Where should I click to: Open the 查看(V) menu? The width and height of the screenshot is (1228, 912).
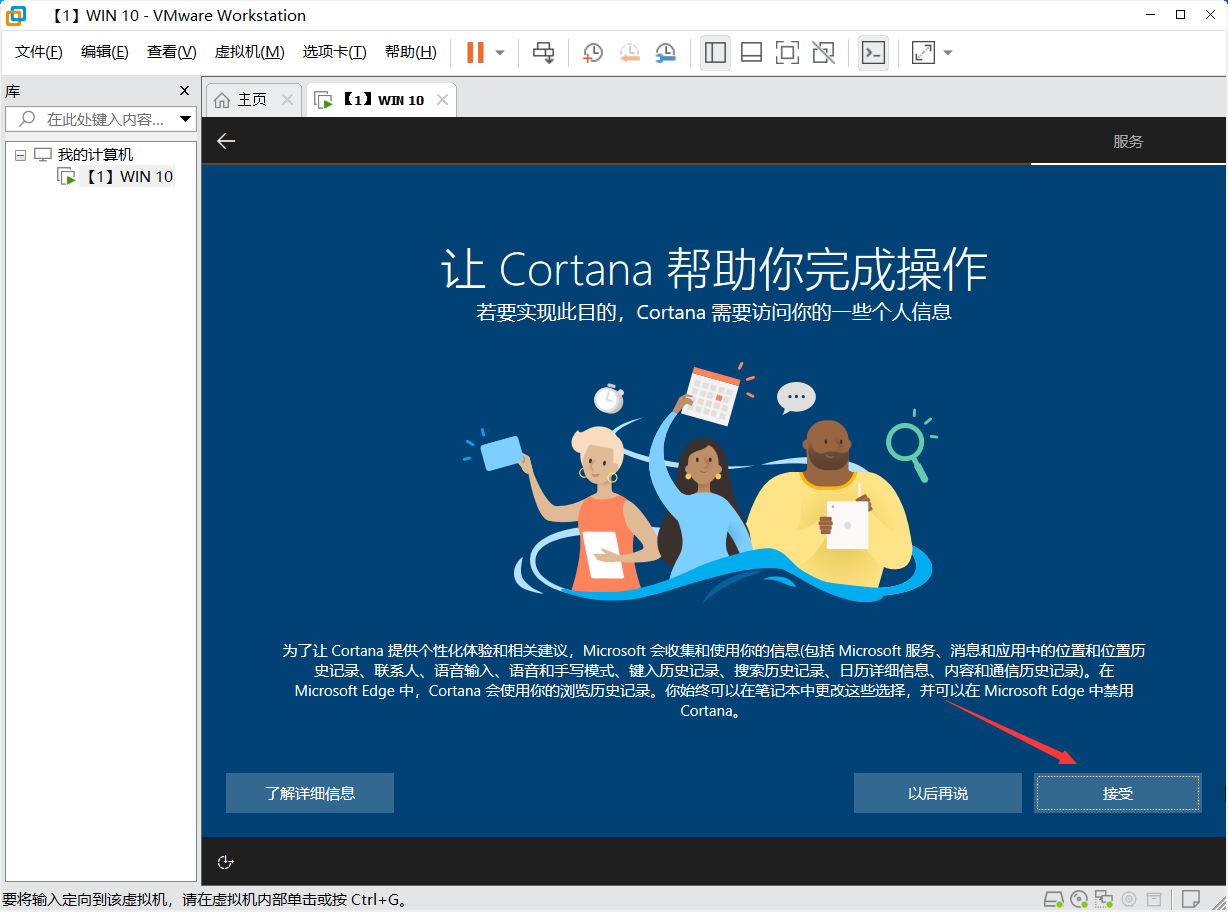tap(172, 52)
